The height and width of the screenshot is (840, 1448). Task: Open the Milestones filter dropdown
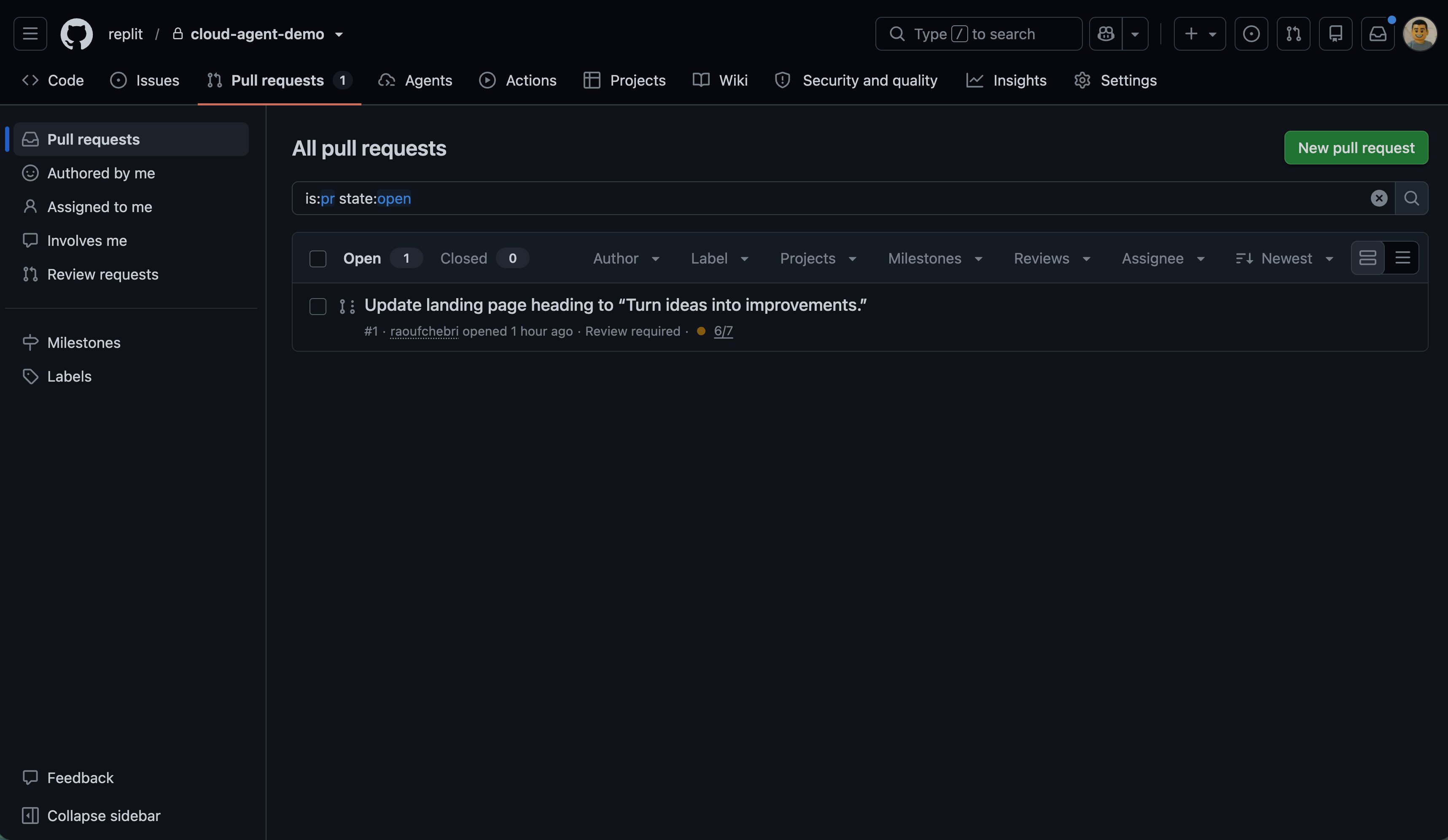(935, 258)
